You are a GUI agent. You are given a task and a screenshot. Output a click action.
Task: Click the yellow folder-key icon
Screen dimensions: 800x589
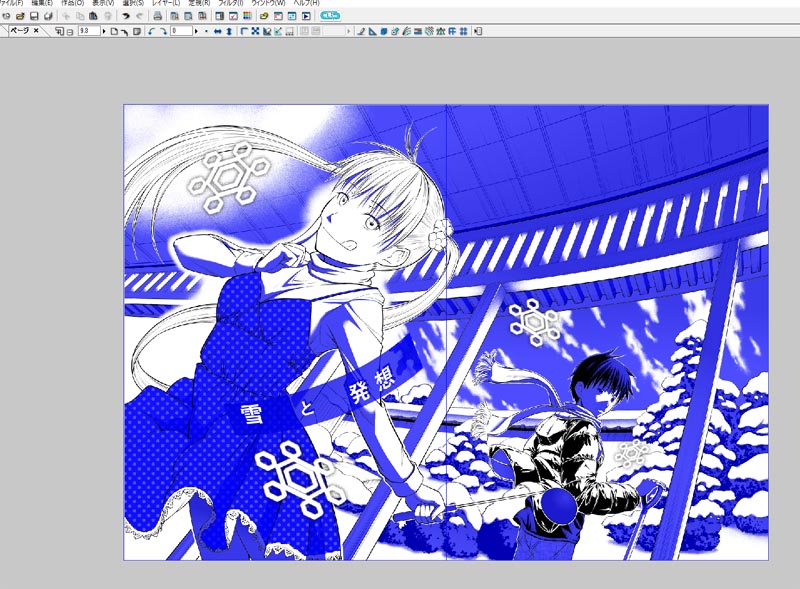[264, 16]
